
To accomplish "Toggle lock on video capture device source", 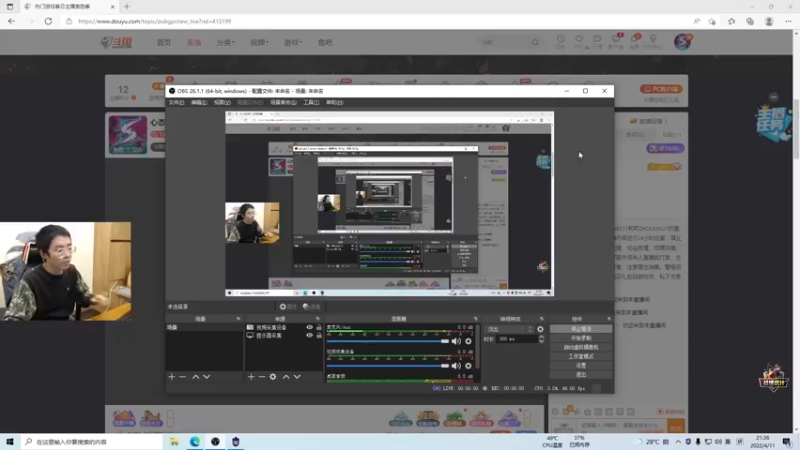I will [x=319, y=327].
